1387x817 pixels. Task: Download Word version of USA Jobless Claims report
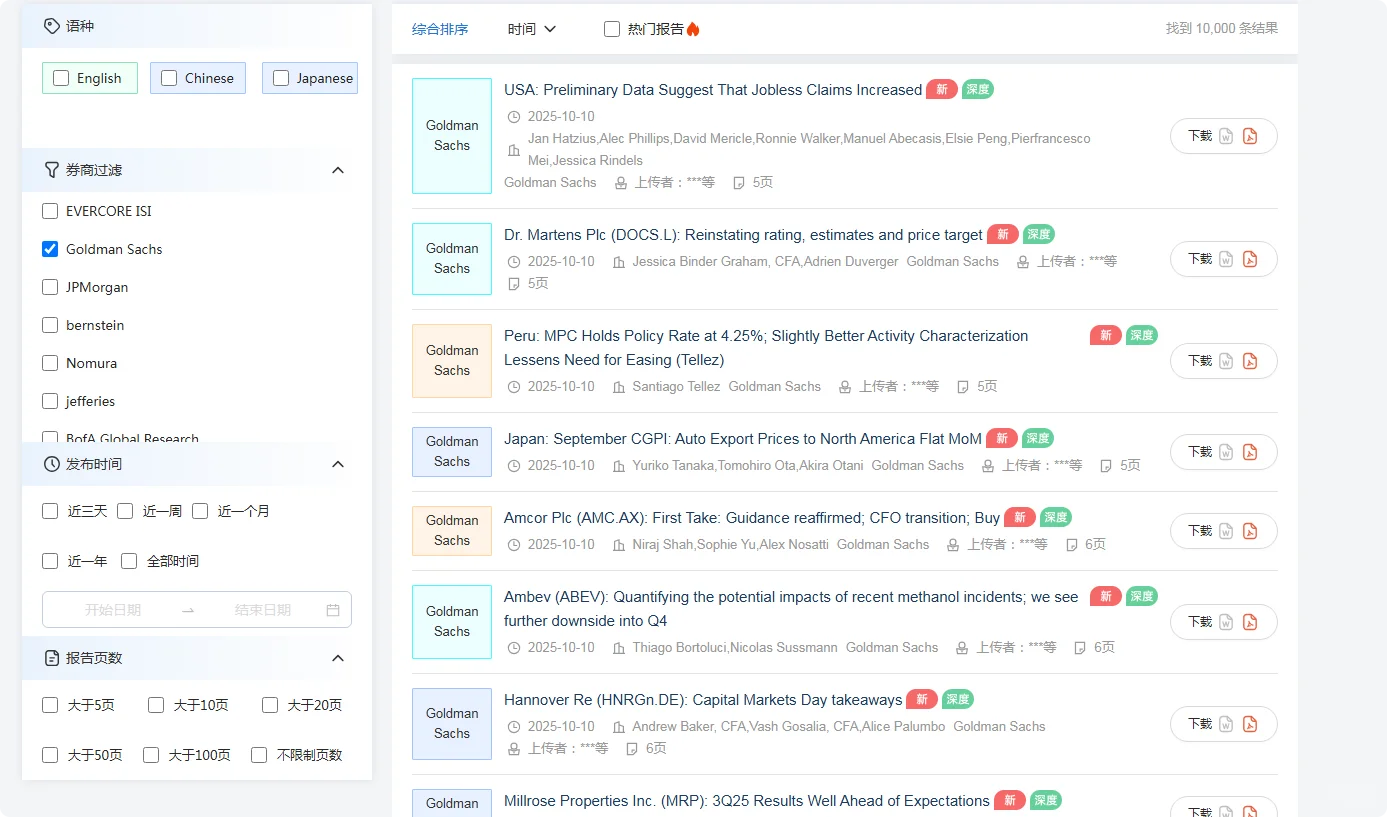tap(1226, 136)
